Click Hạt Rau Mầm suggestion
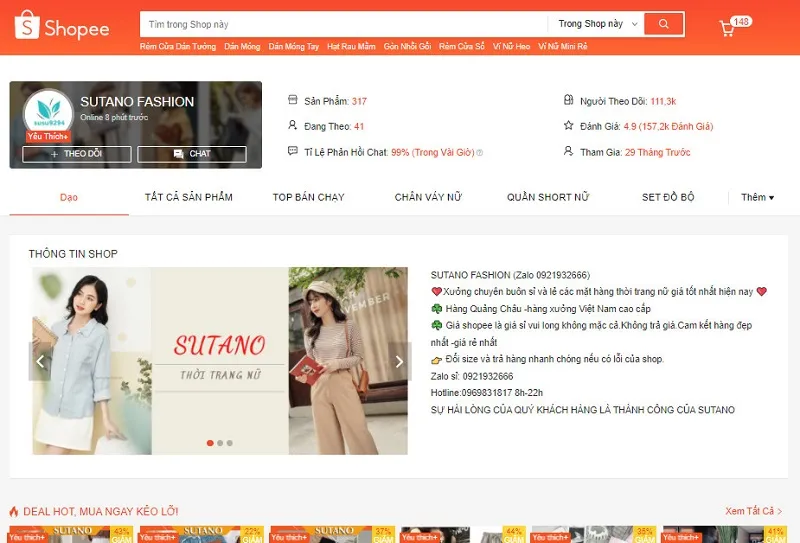Viewport: 800px width, 543px height. (x=352, y=46)
